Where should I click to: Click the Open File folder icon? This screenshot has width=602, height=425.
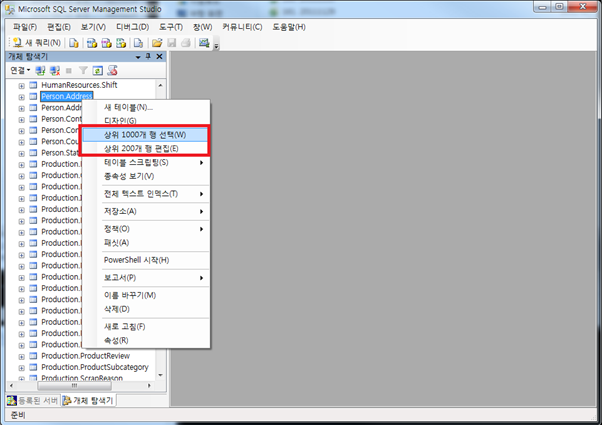(x=157, y=43)
